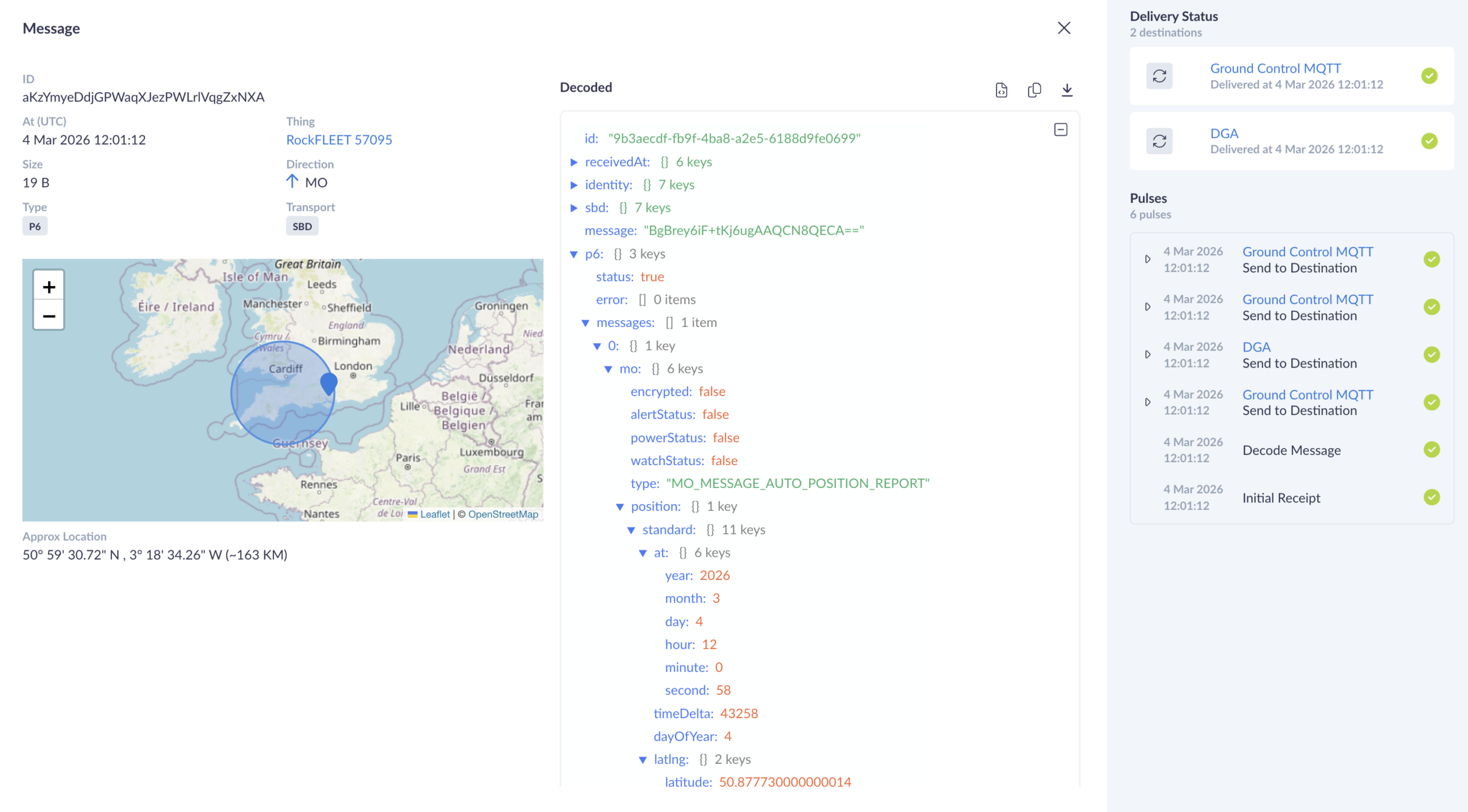
Task: Click the success check beside Initial Receipt
Action: (1432, 498)
